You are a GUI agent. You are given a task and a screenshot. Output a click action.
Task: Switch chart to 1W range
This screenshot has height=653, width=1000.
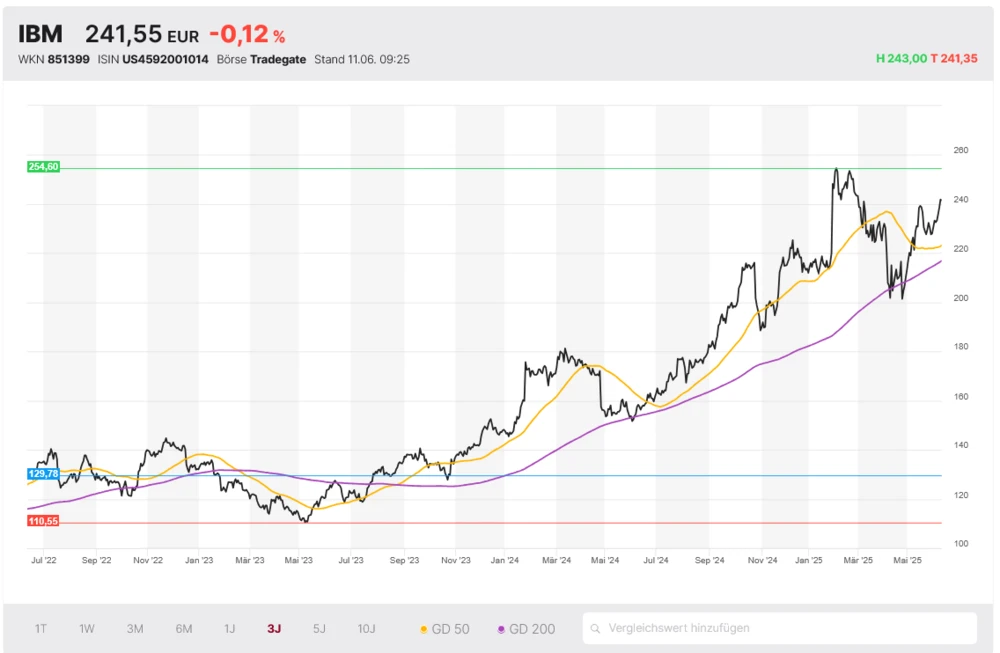(x=87, y=629)
